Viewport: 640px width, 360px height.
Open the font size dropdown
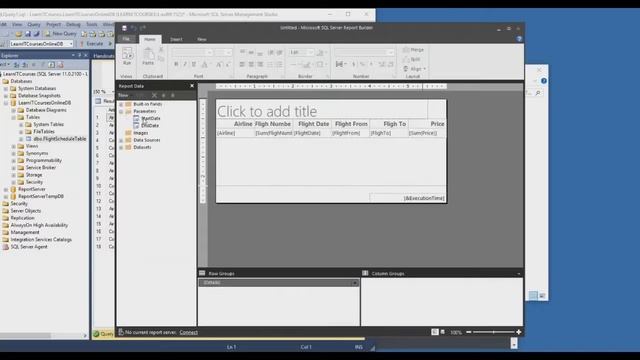229,52
